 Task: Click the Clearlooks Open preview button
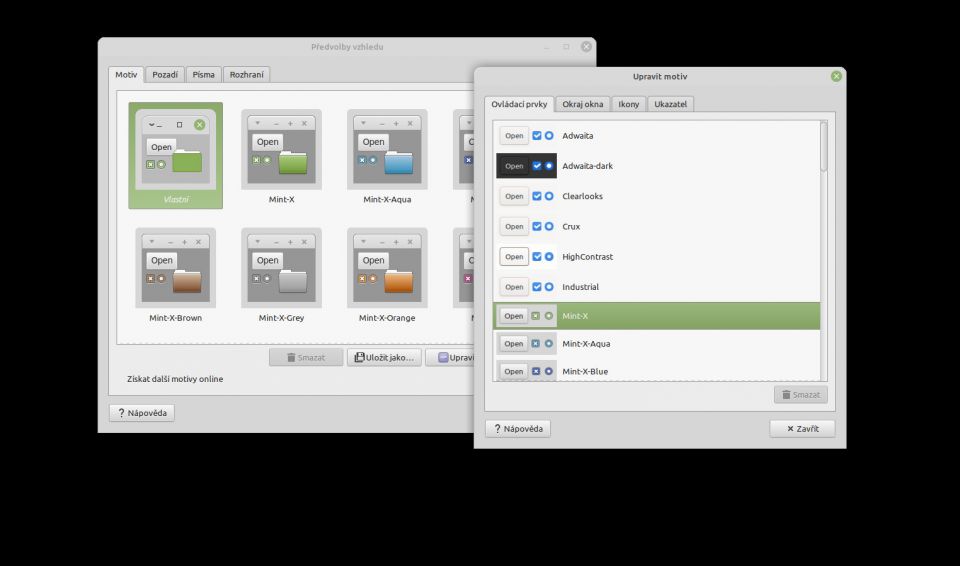514,196
